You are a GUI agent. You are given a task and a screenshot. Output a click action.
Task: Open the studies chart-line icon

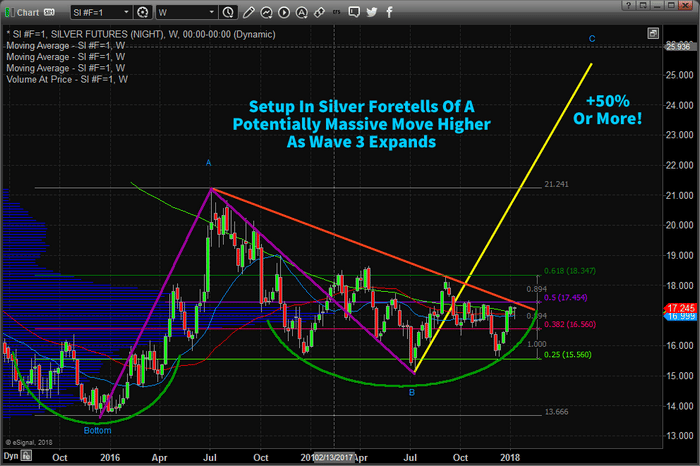click(x=267, y=12)
